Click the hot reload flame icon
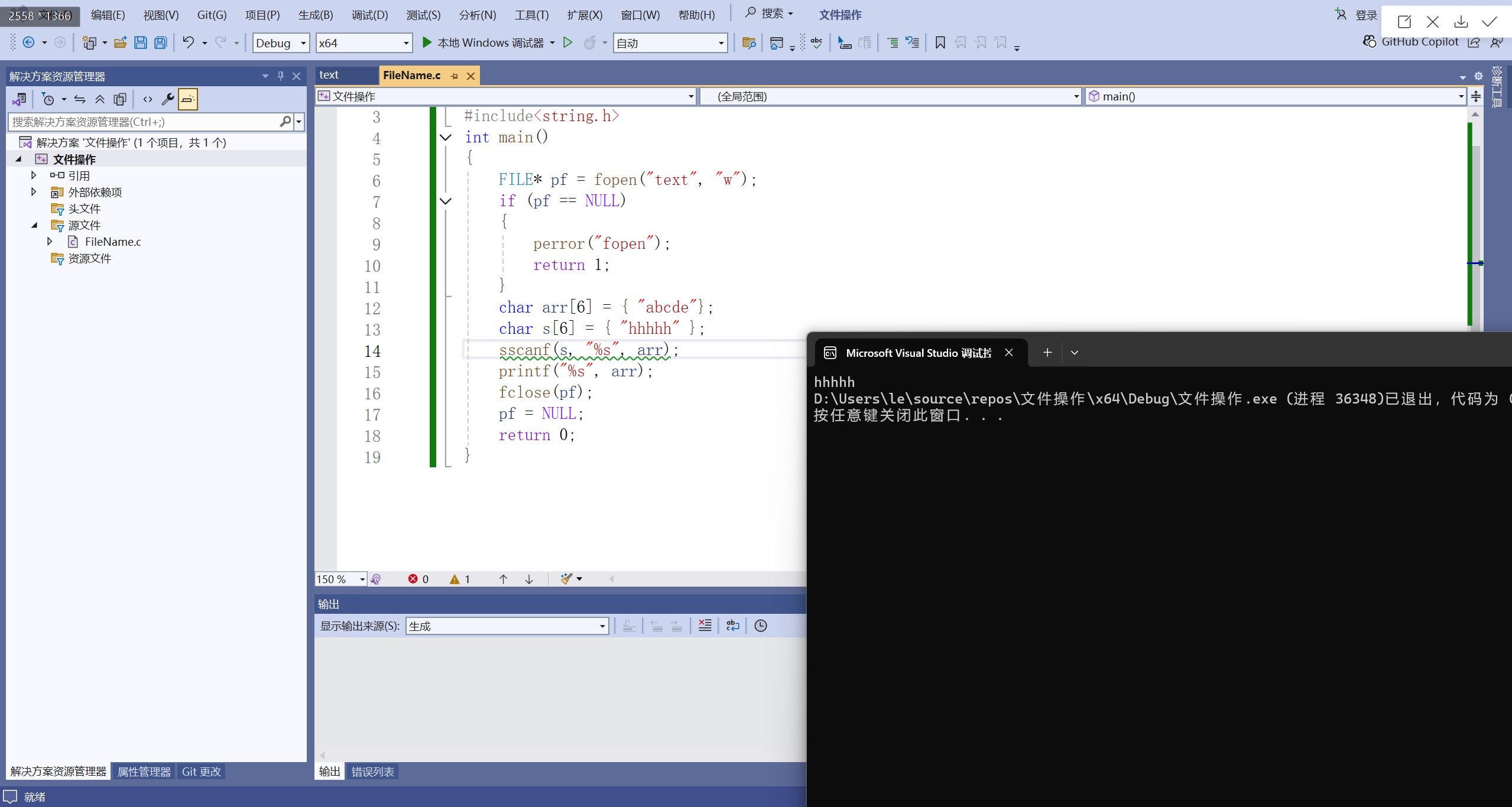 click(x=590, y=43)
